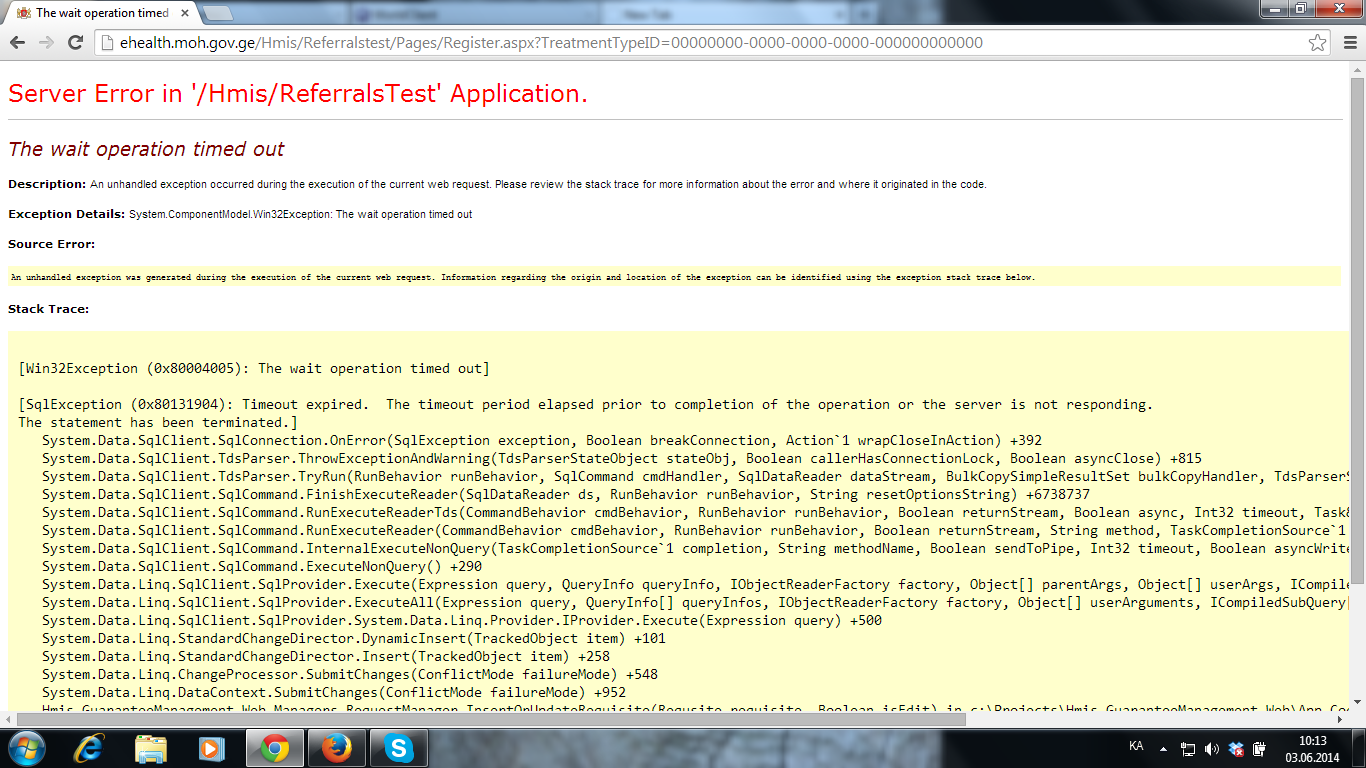The height and width of the screenshot is (768, 1366).
Task: Open the volume speaker tray icon
Action: [1212, 748]
